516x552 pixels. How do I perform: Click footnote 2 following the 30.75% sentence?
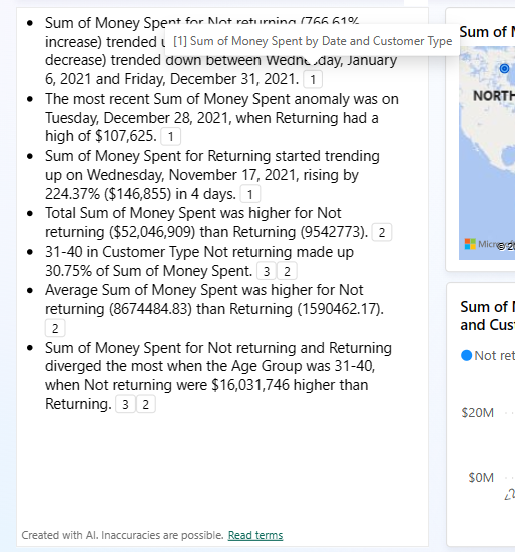click(x=287, y=271)
